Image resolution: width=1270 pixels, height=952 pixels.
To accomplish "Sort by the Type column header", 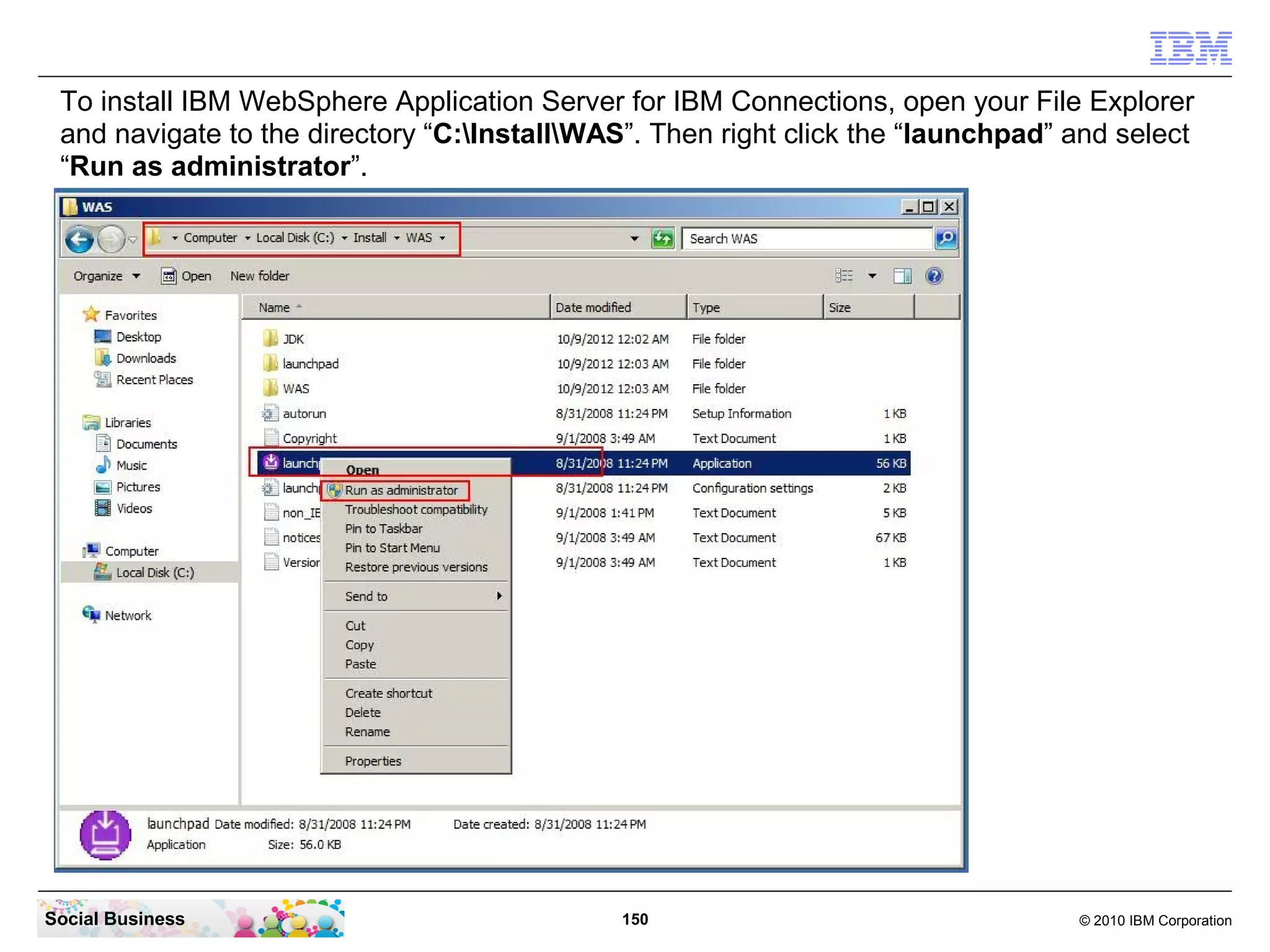I will (755, 307).
